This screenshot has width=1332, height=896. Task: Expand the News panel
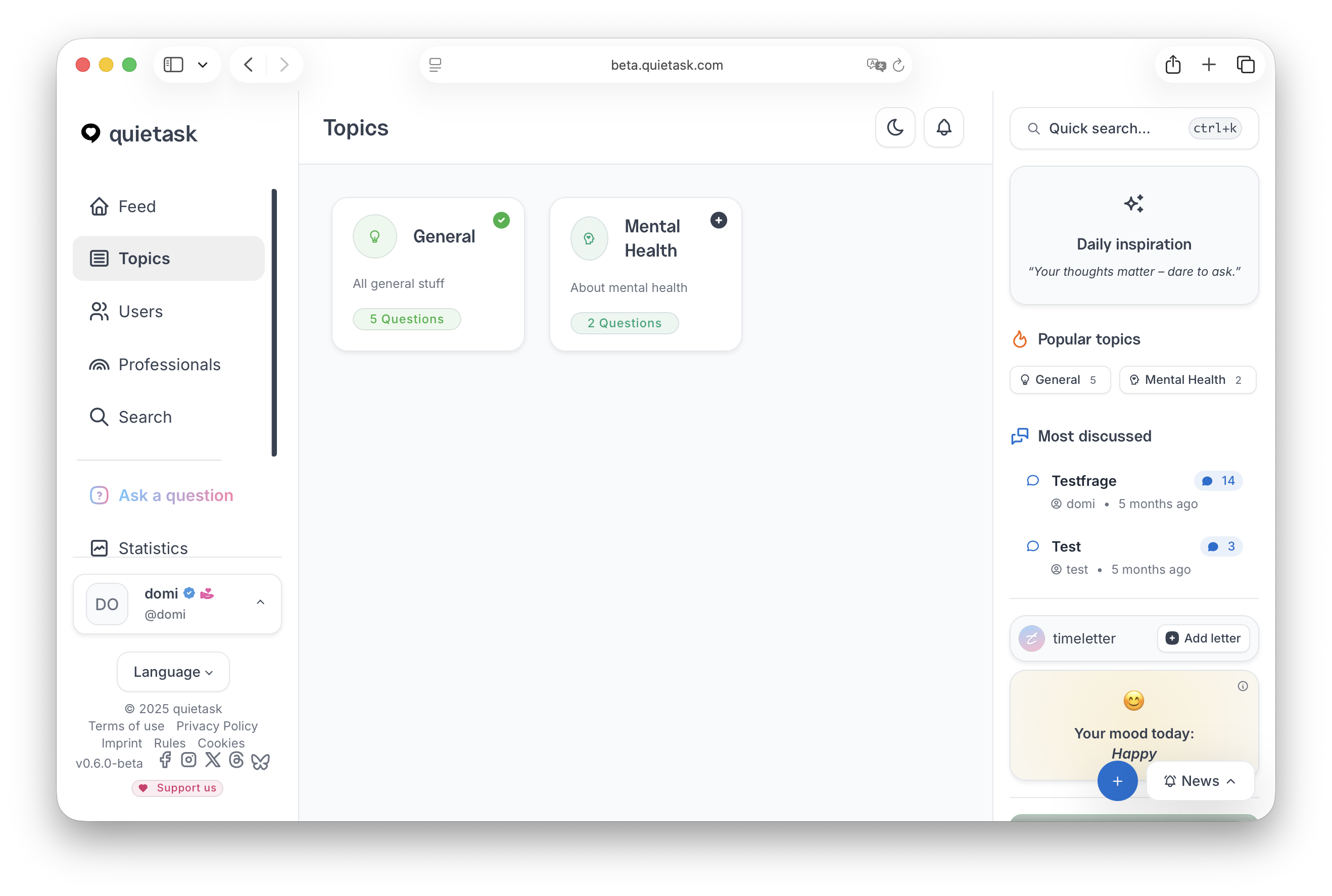1200,781
